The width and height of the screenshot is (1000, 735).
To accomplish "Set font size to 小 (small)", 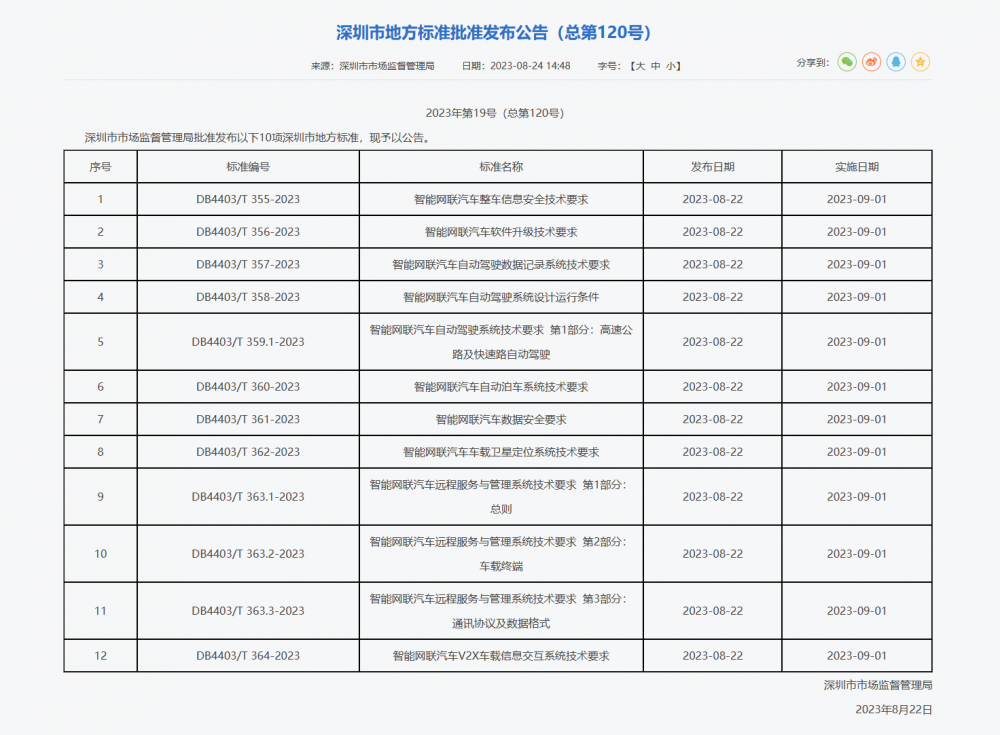I will [x=671, y=66].
